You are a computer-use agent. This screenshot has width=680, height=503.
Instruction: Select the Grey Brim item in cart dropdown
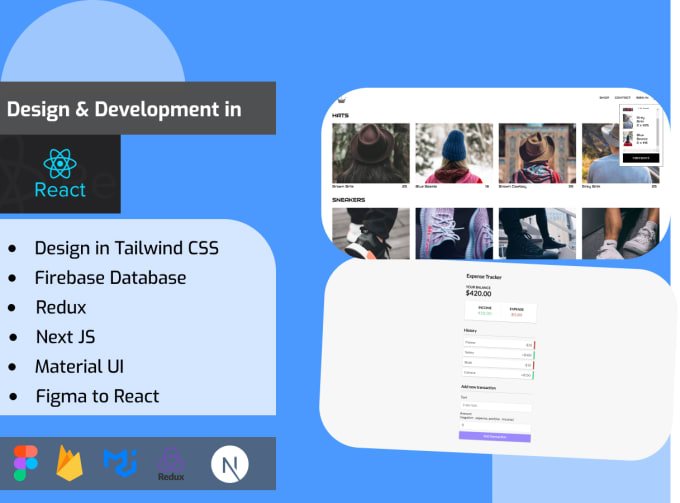pyautogui.click(x=636, y=121)
